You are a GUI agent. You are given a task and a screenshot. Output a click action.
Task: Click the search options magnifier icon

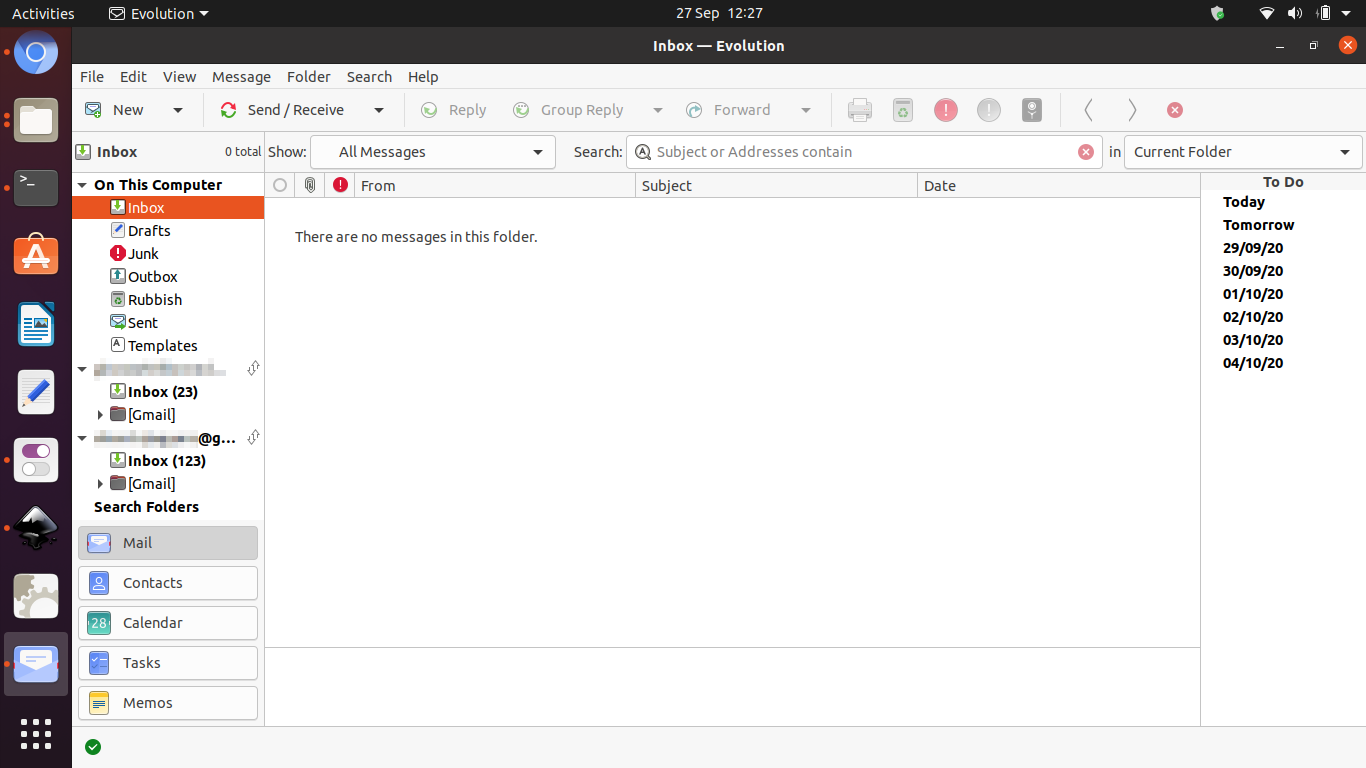pos(643,152)
